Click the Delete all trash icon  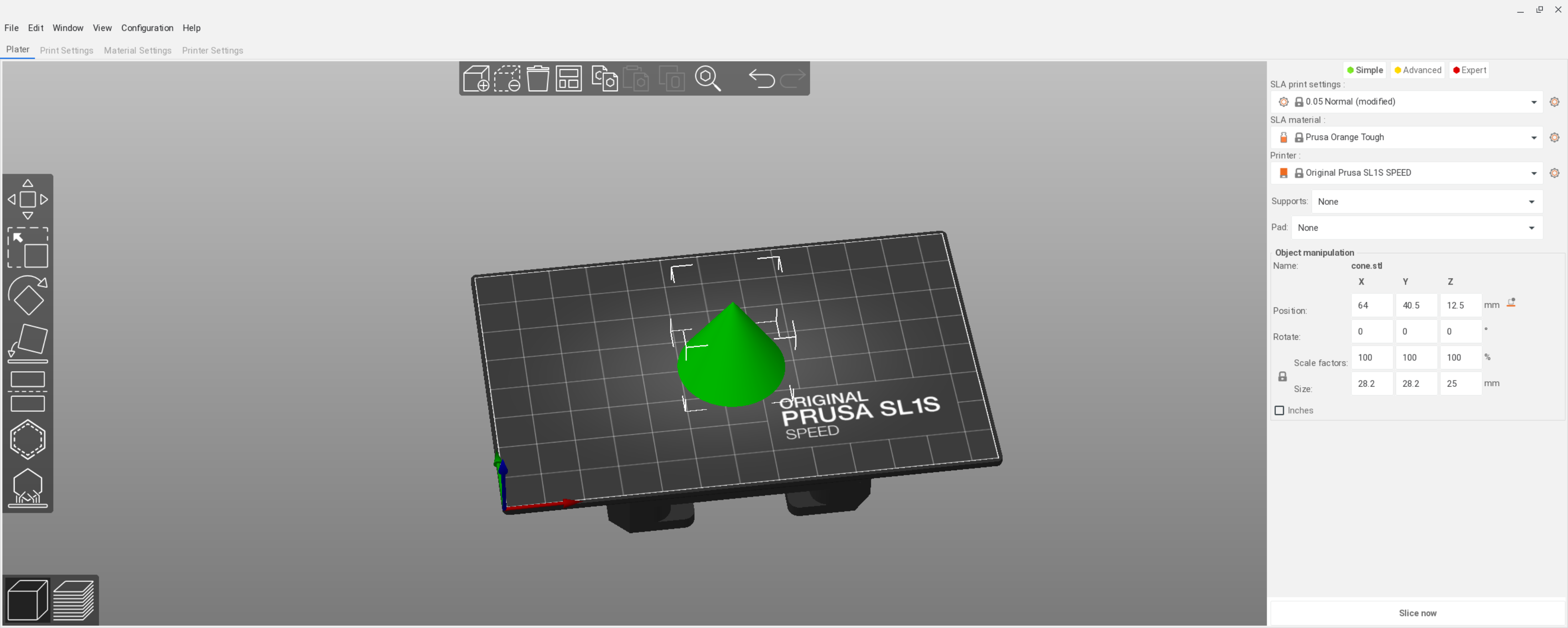point(538,78)
